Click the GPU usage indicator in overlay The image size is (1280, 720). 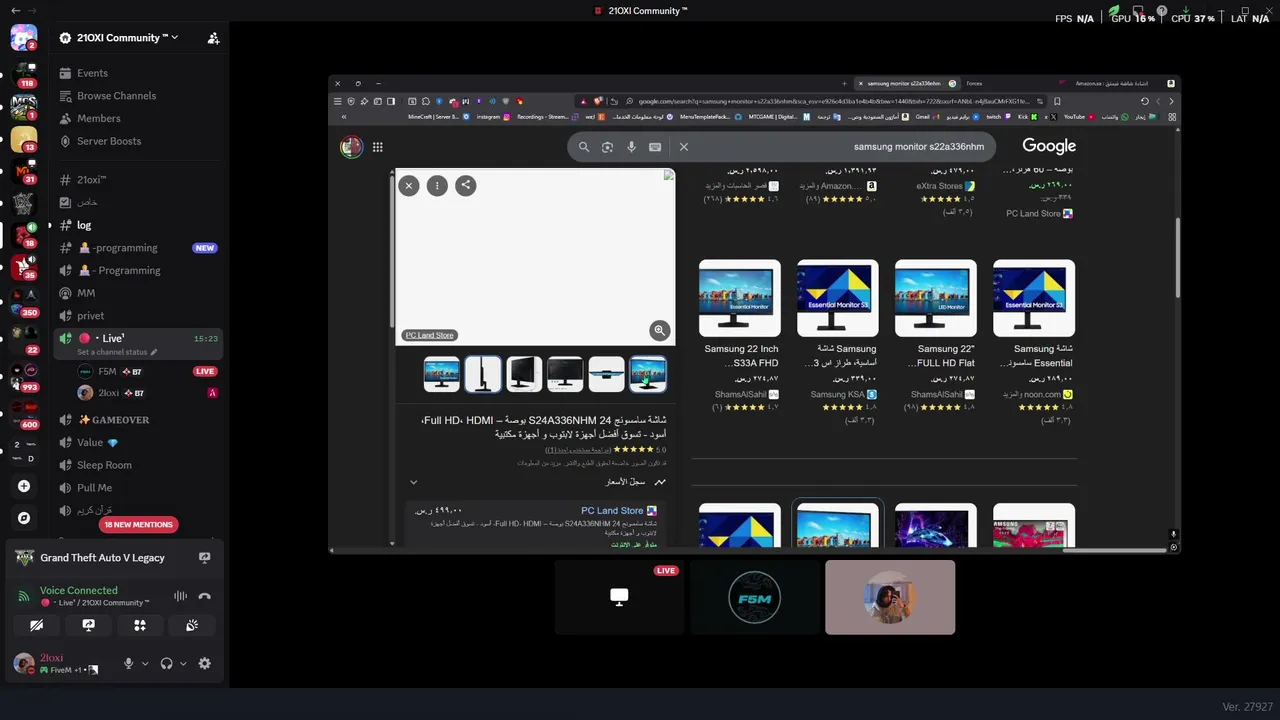click(1133, 18)
